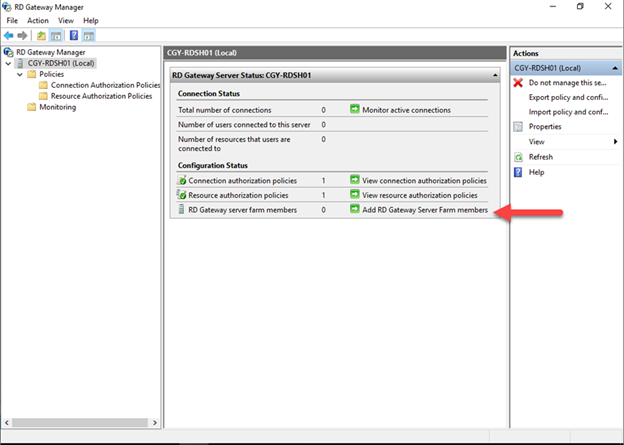The image size is (624, 445).
Task: Click the Up one level folder icon
Action: point(41,35)
